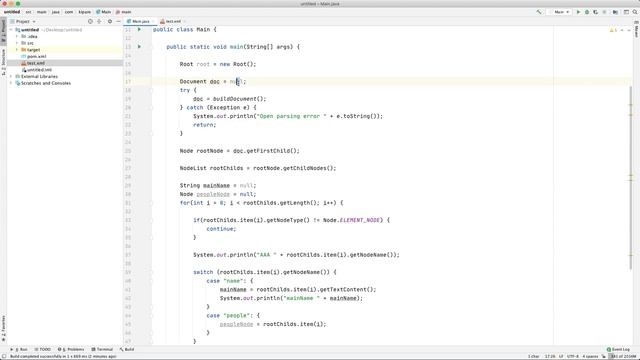Hide the Project panel with minus icon

(118, 21)
